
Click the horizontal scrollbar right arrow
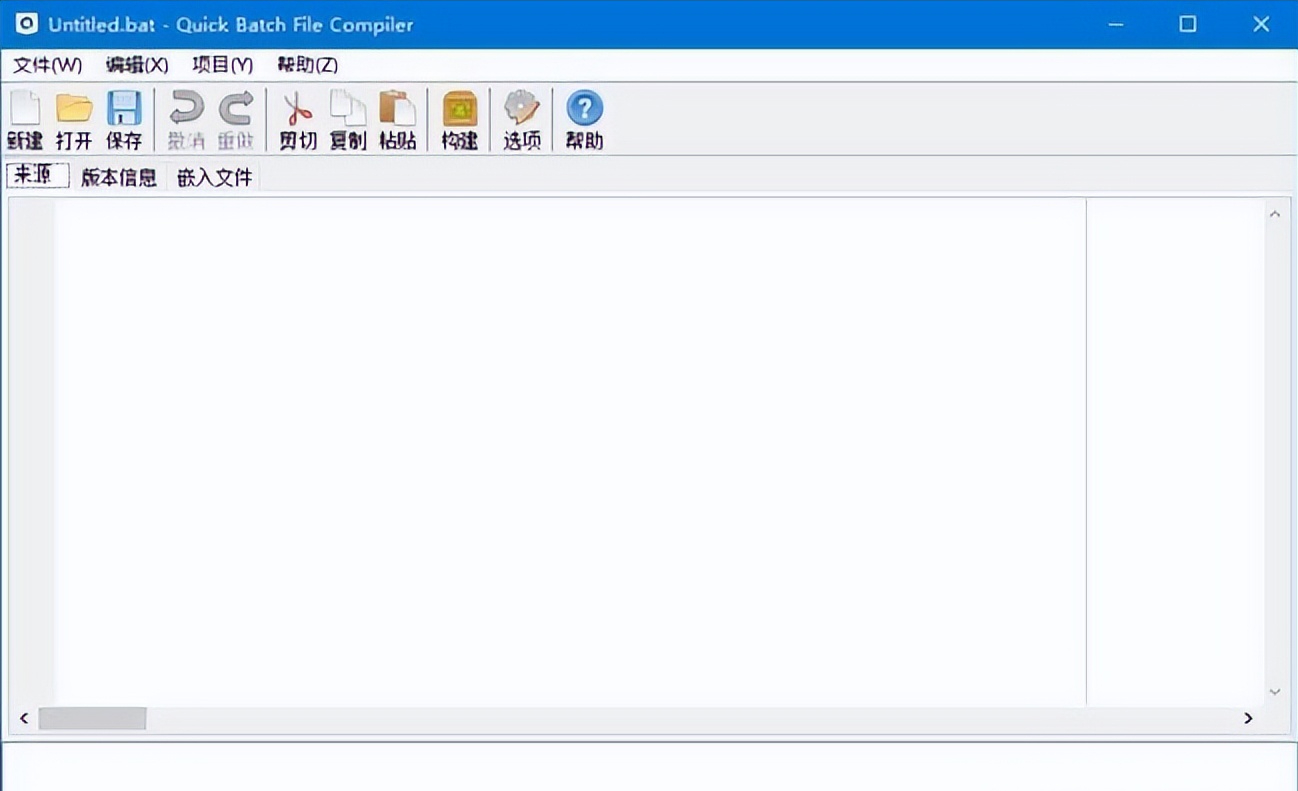1248,718
